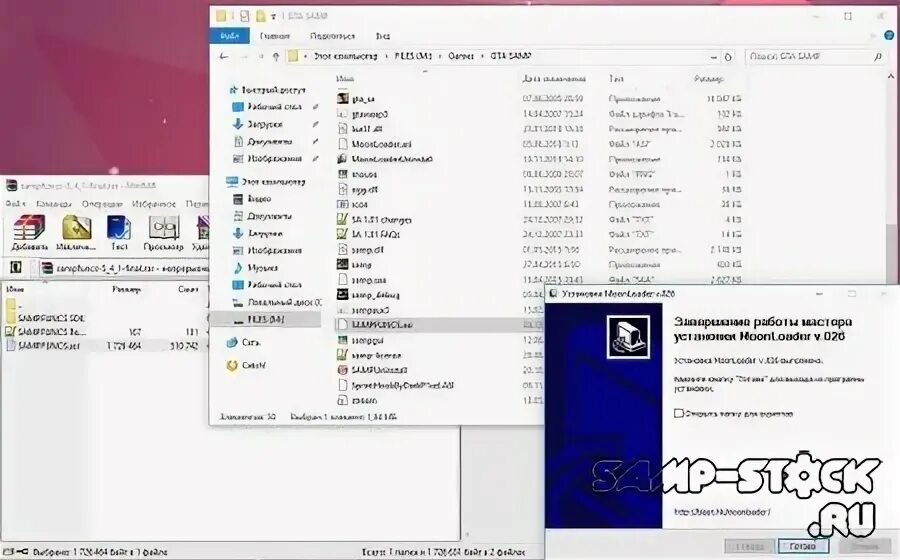Click WinRAR's Просмотр (View) toolbar icon

click(x=164, y=234)
